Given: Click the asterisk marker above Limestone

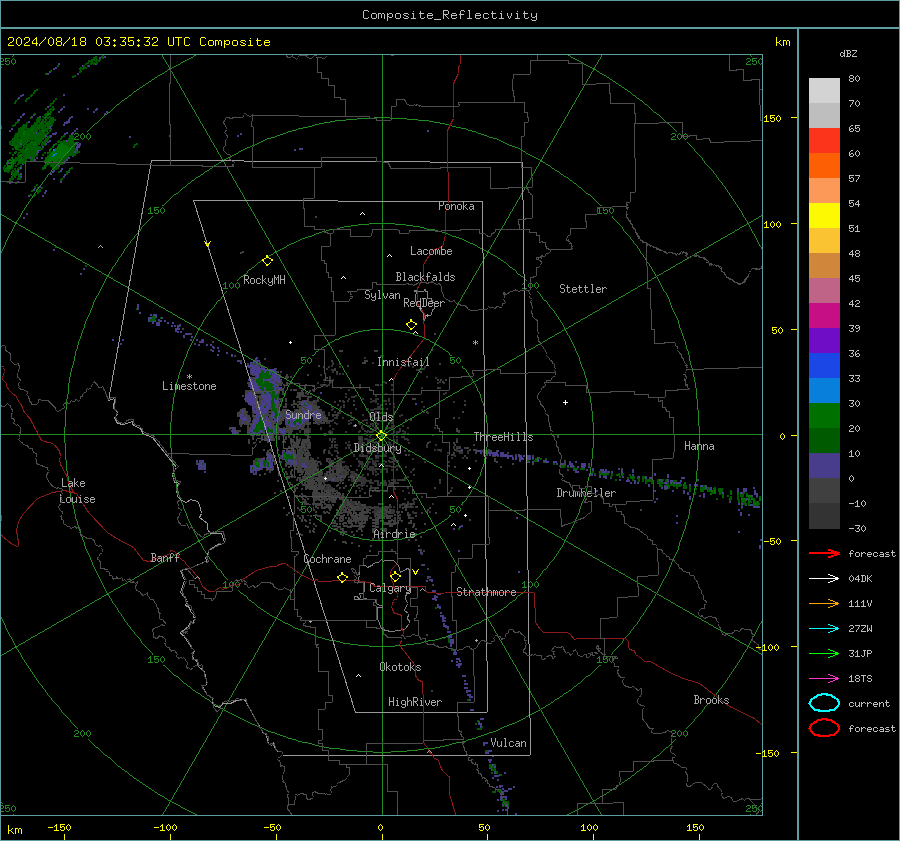Looking at the screenshot, I should point(189,377).
